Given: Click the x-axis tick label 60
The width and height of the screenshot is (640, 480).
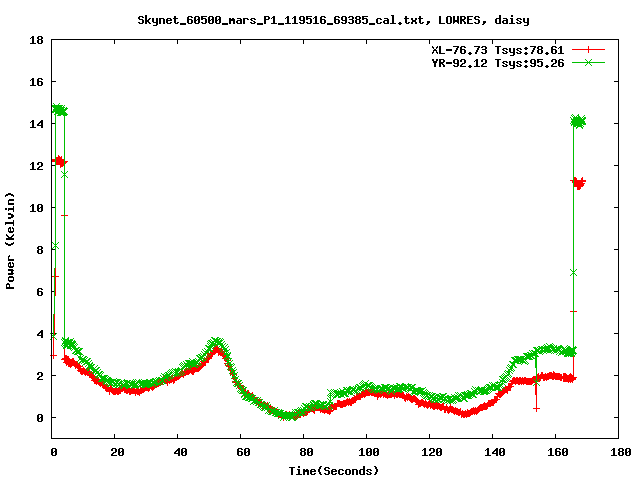Looking at the screenshot, I should (x=243, y=452).
